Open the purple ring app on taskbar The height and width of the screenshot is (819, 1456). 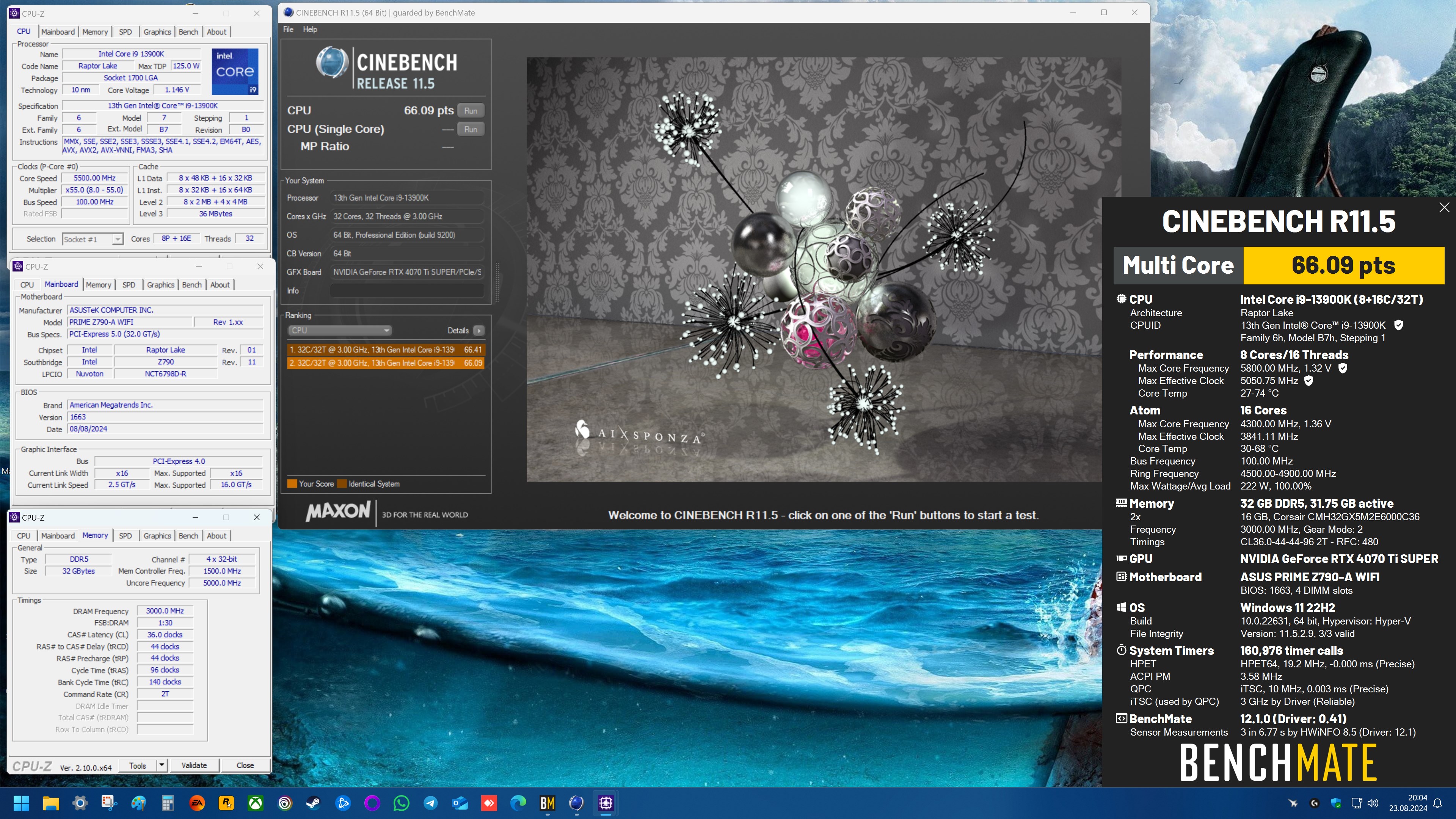point(372,803)
